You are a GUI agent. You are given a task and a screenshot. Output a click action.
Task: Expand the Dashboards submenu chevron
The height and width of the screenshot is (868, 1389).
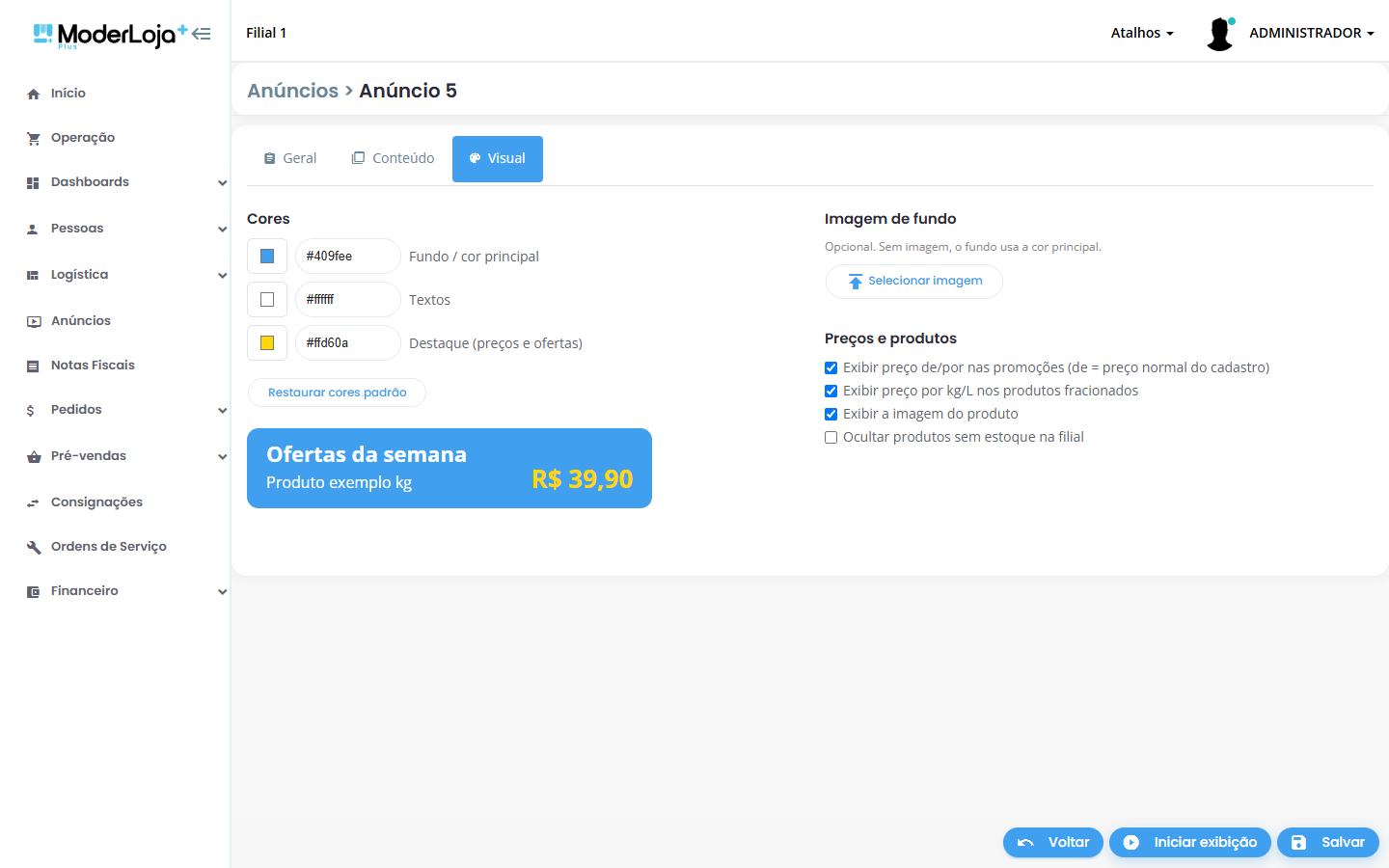coord(222,182)
